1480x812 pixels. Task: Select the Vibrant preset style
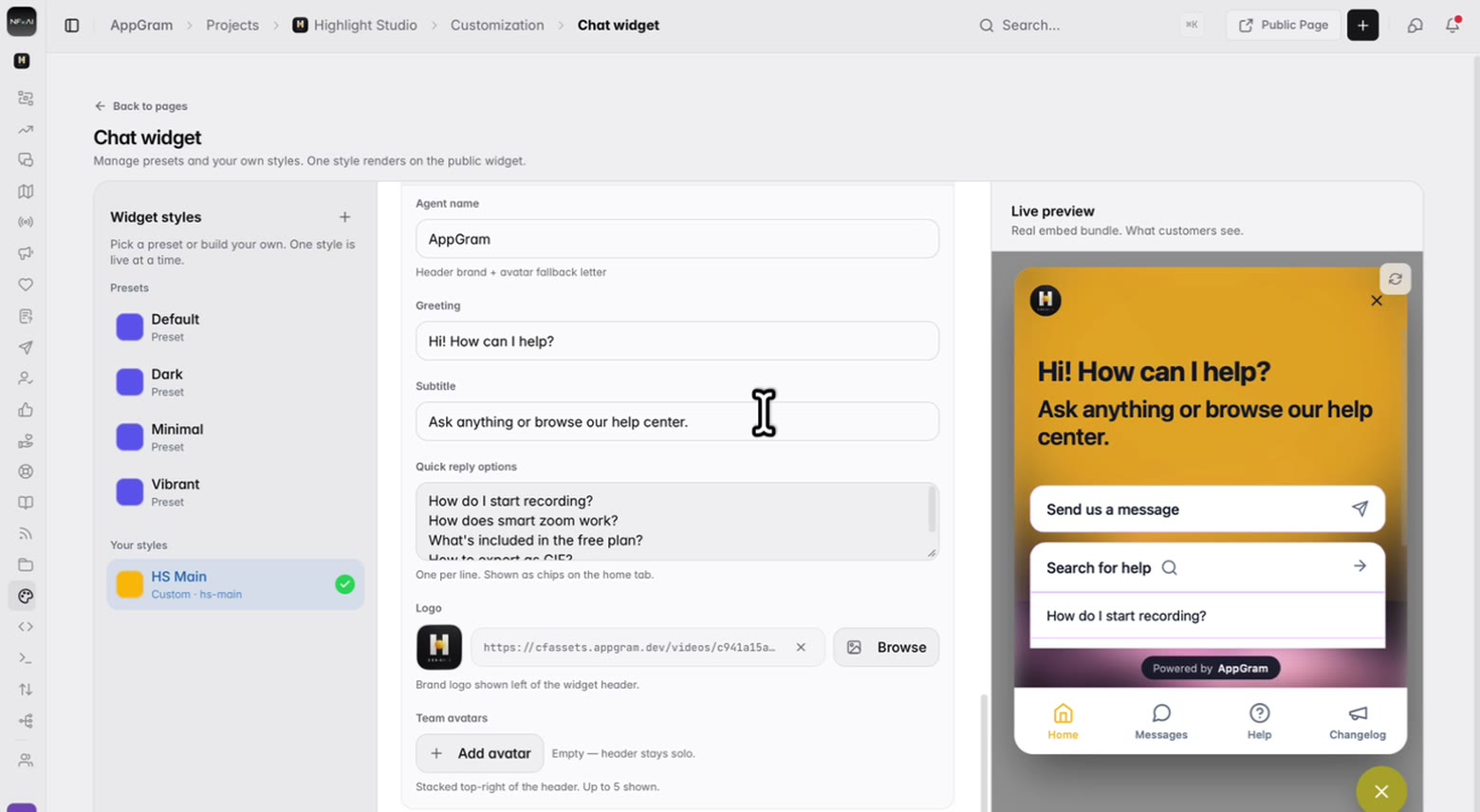point(235,492)
